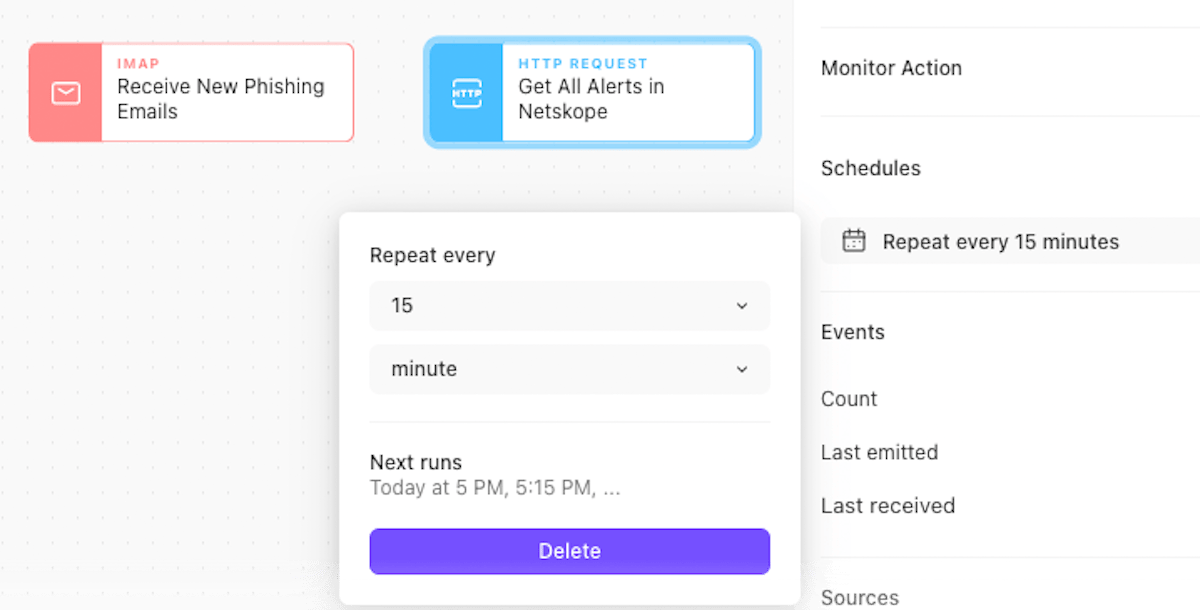The height and width of the screenshot is (610, 1200).
Task: Select the Repeat every 15 minutes schedule
Action: 1000,242
